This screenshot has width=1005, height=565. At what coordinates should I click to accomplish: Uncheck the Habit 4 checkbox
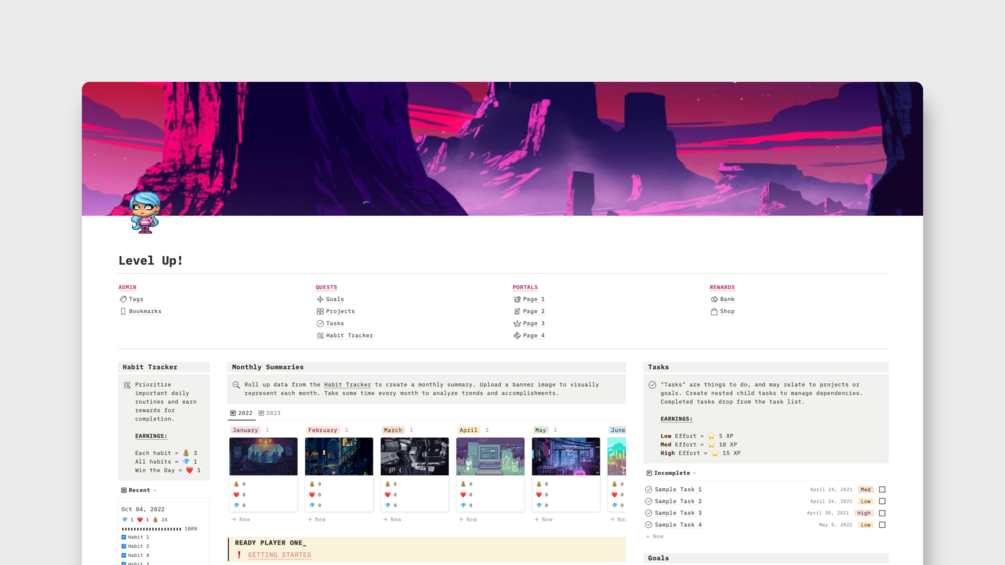124,555
